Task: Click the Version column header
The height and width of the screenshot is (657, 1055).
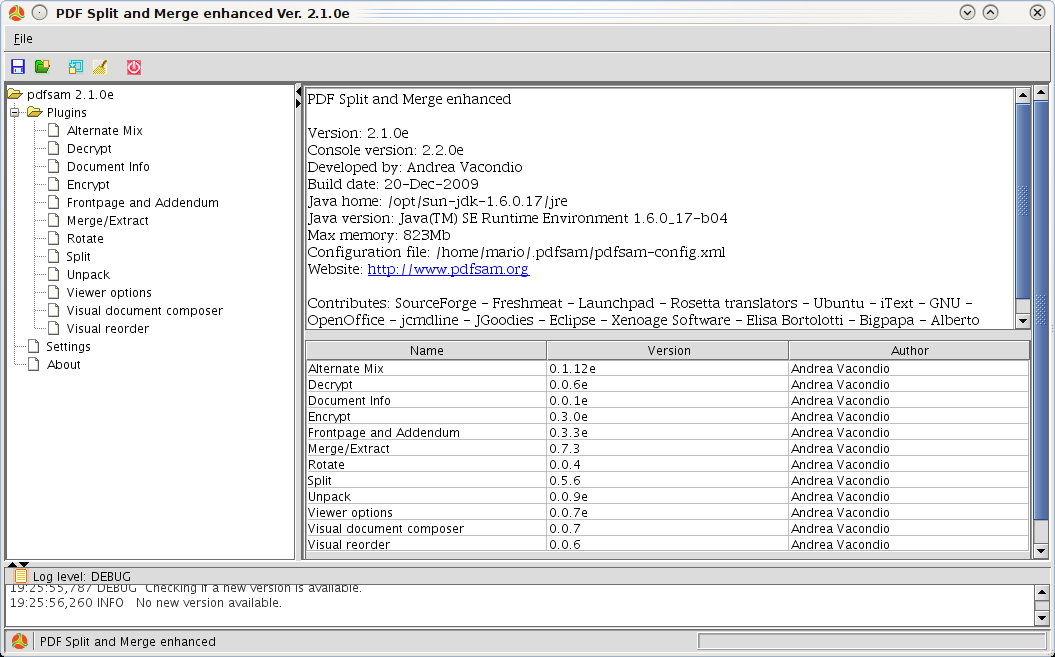Action: [x=668, y=350]
